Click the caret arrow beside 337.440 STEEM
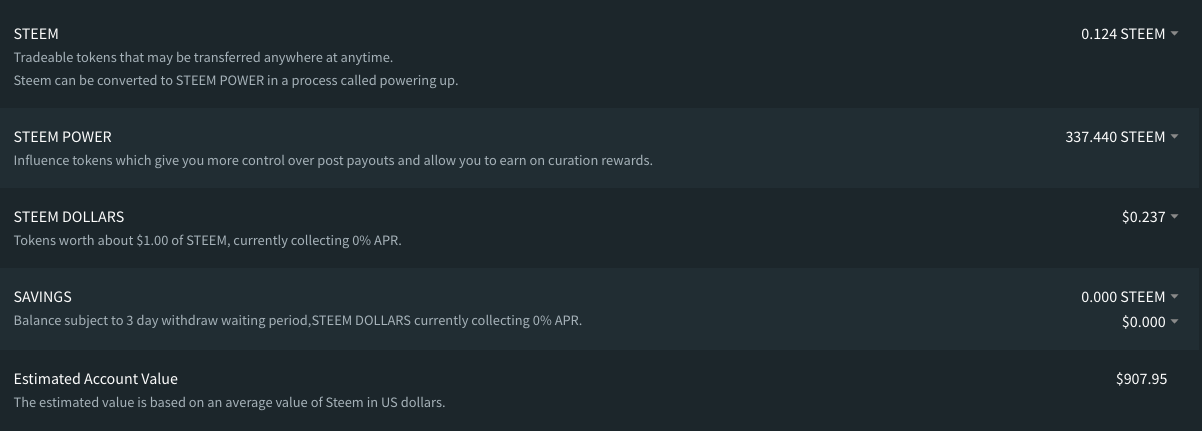The image size is (1202, 431). 1174,138
